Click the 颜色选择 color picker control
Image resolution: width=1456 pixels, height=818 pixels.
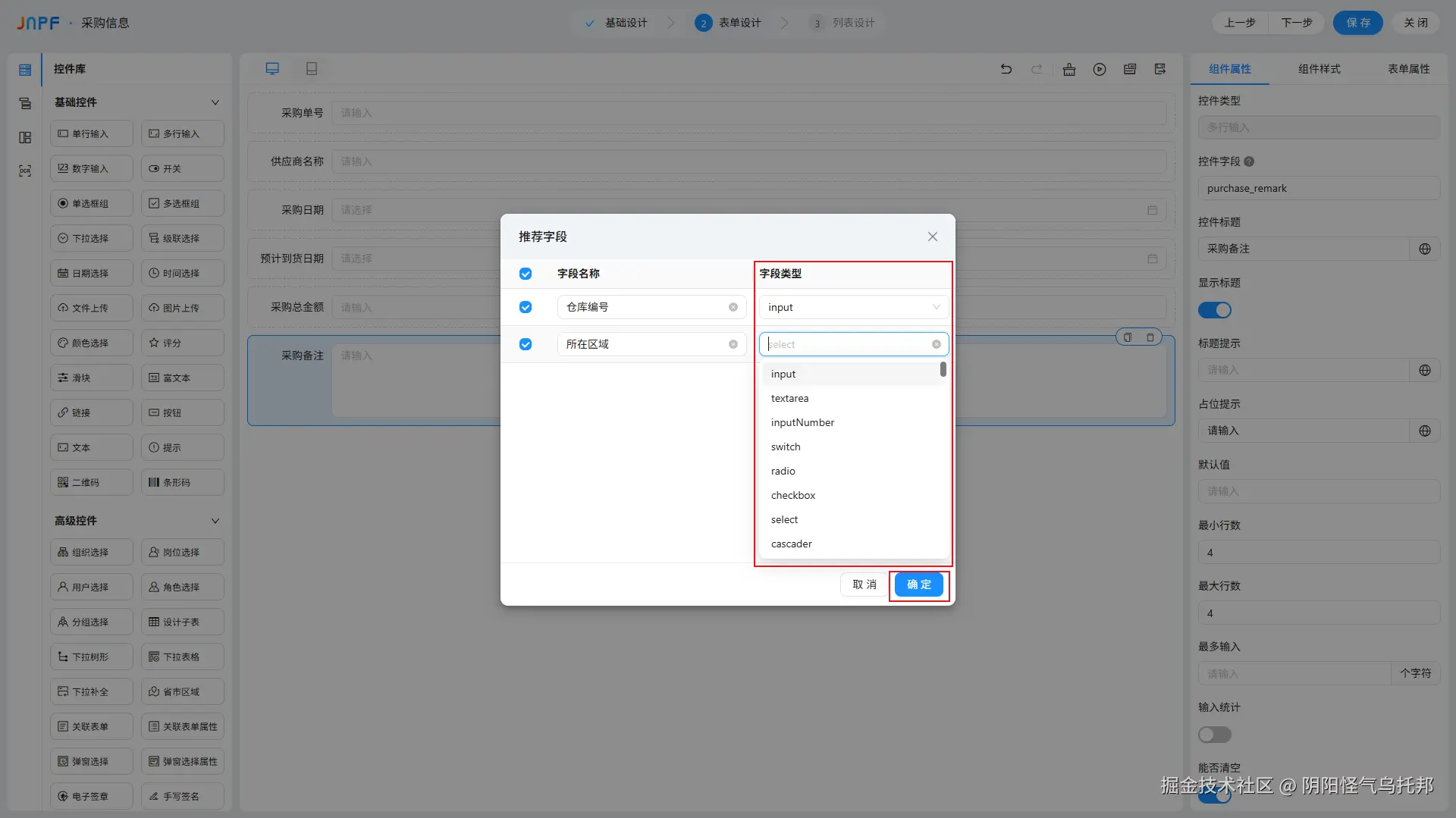click(92, 343)
